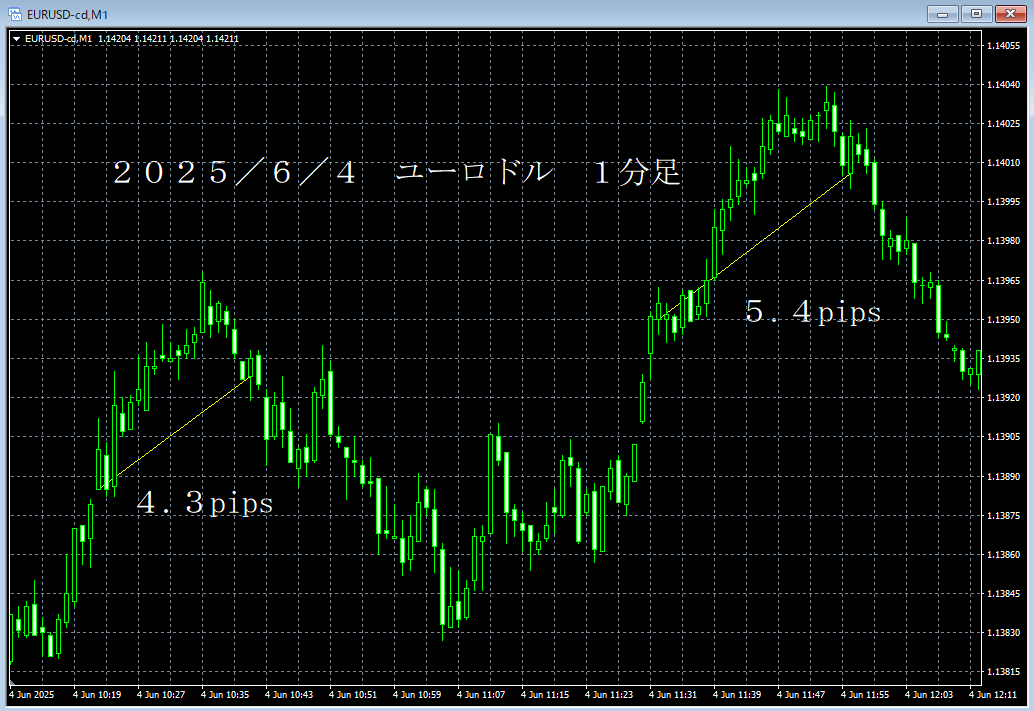Click price level 1.13815 on the price scale
The width and height of the screenshot is (1034, 711).
point(1003,671)
